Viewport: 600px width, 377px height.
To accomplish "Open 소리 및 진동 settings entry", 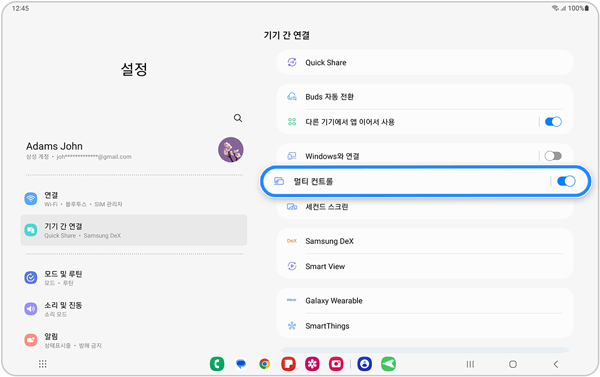I will click(134, 309).
